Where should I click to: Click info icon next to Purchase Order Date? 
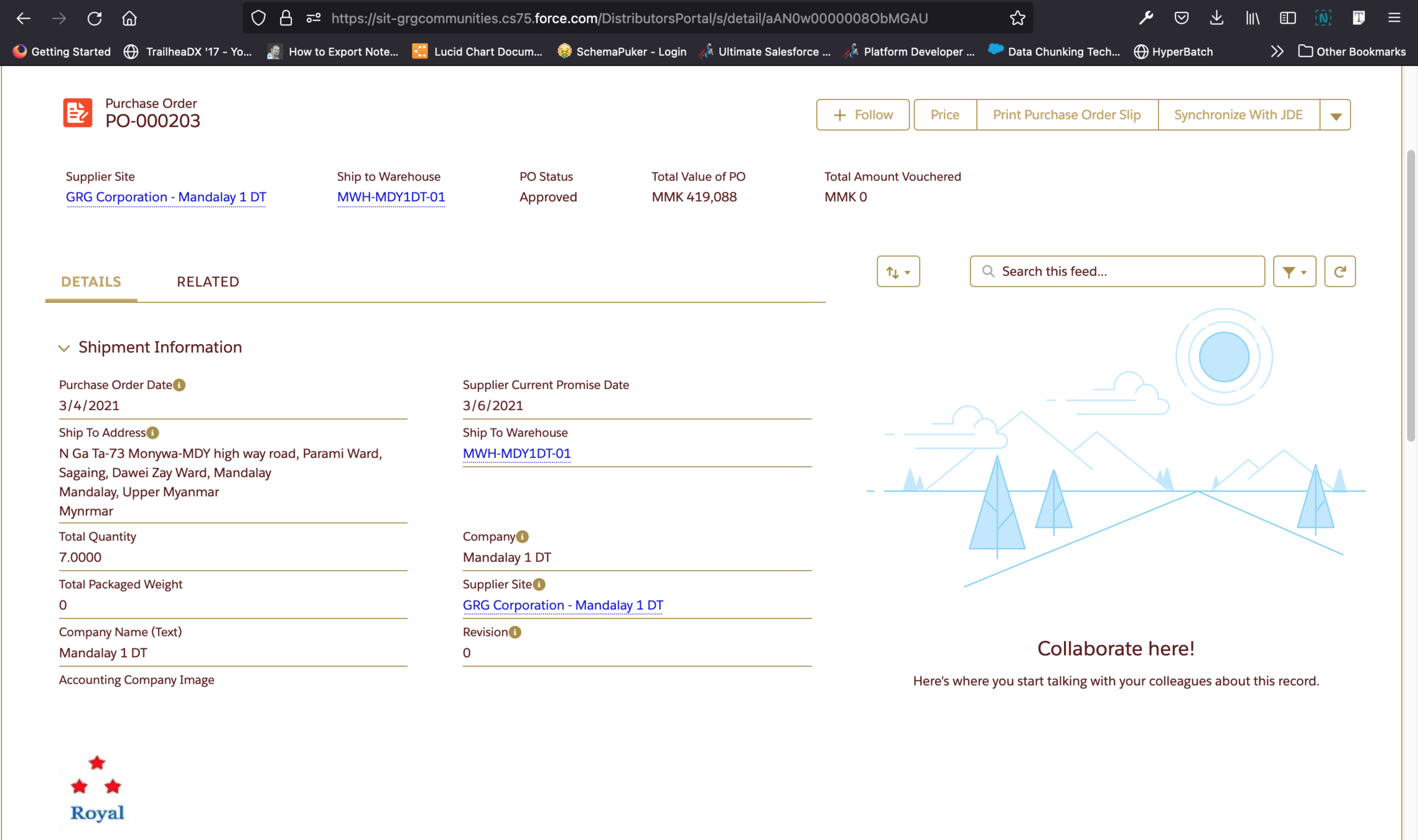pos(179,385)
